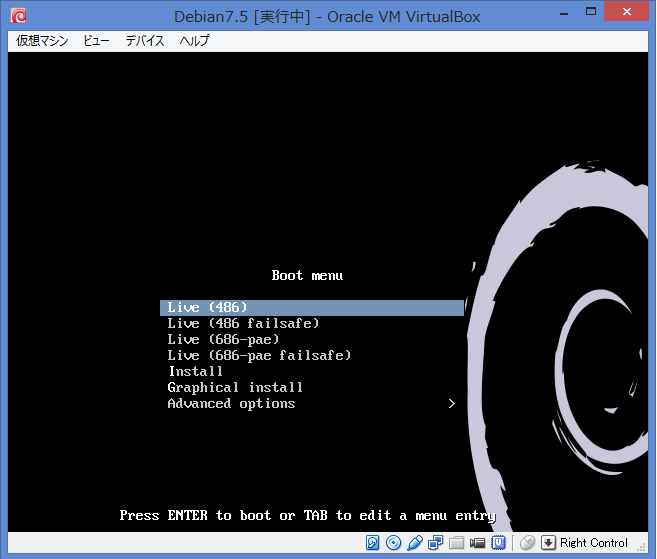Click the USB devices status icon
Viewport: 657px width, 559px height.
[415, 543]
